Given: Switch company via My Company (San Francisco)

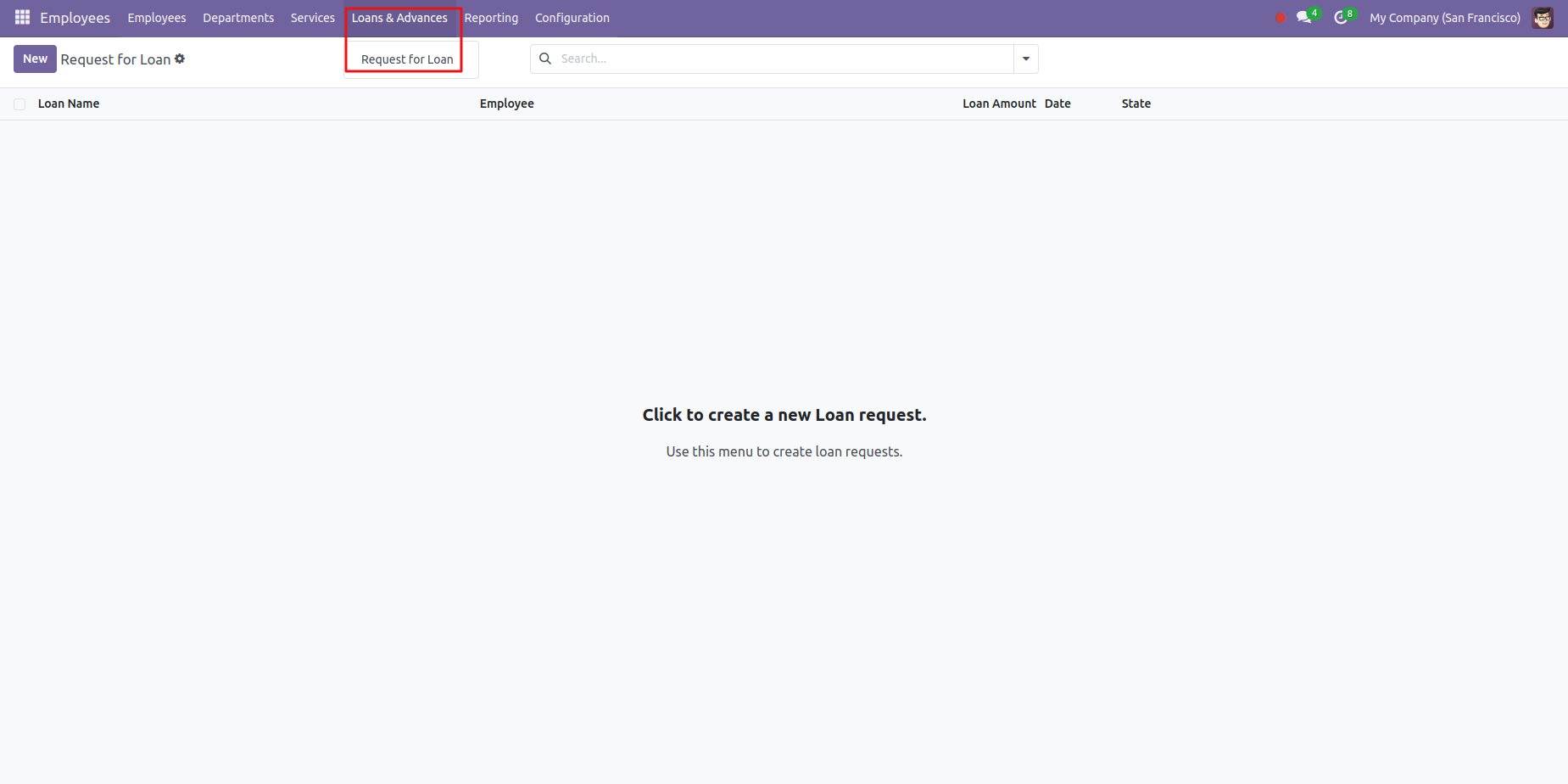Looking at the screenshot, I should (1444, 18).
